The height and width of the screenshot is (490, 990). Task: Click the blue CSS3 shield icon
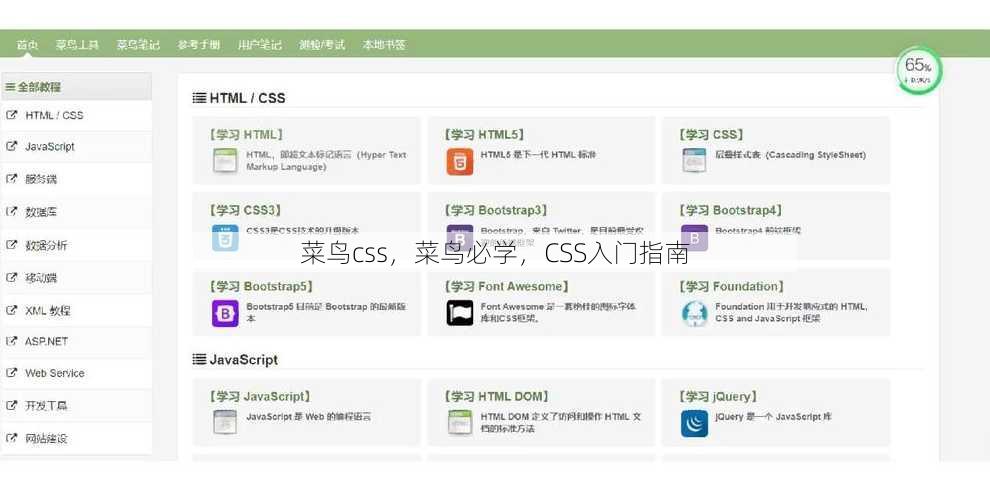click(225, 238)
